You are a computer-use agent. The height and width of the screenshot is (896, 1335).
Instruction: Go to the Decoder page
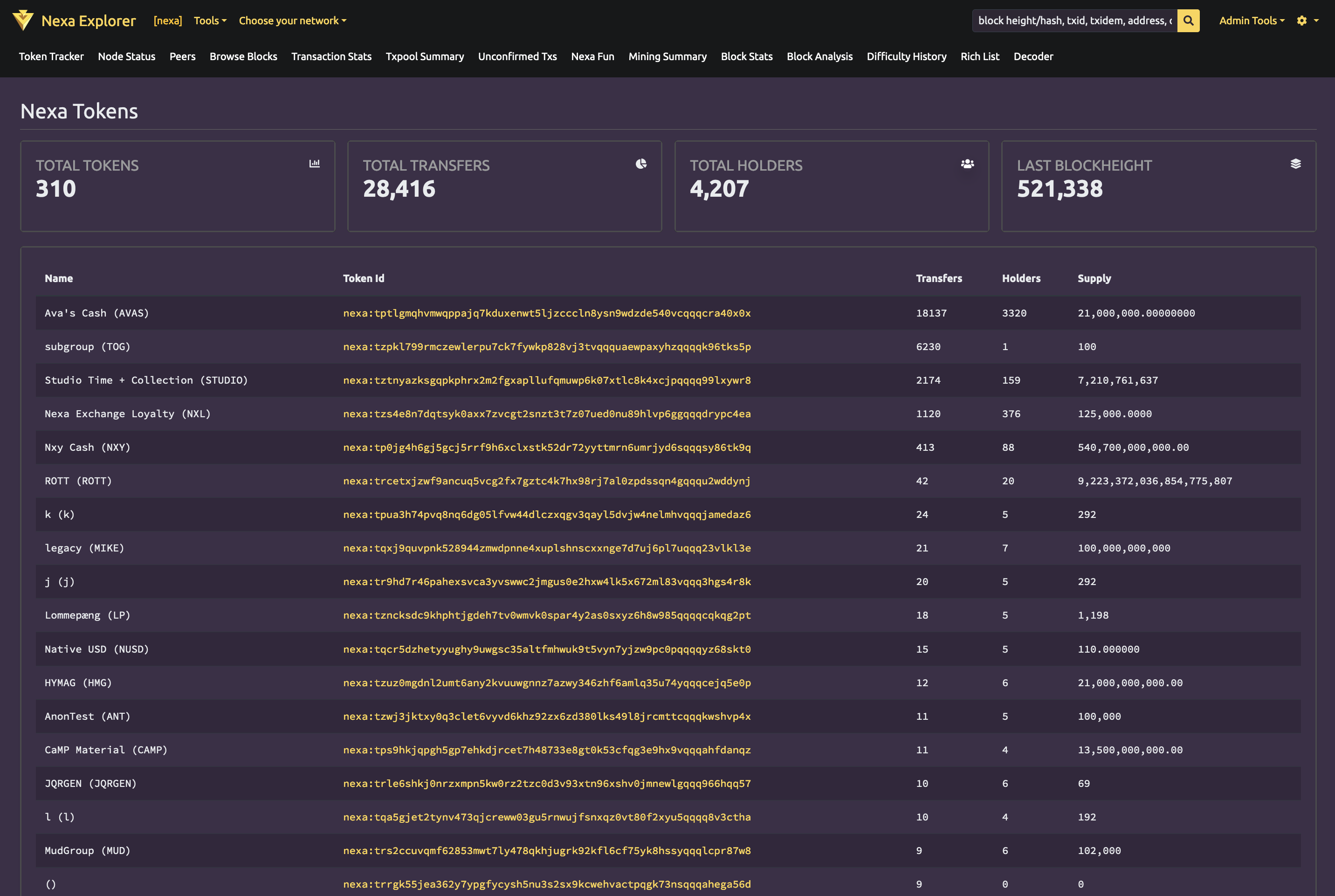(1033, 56)
